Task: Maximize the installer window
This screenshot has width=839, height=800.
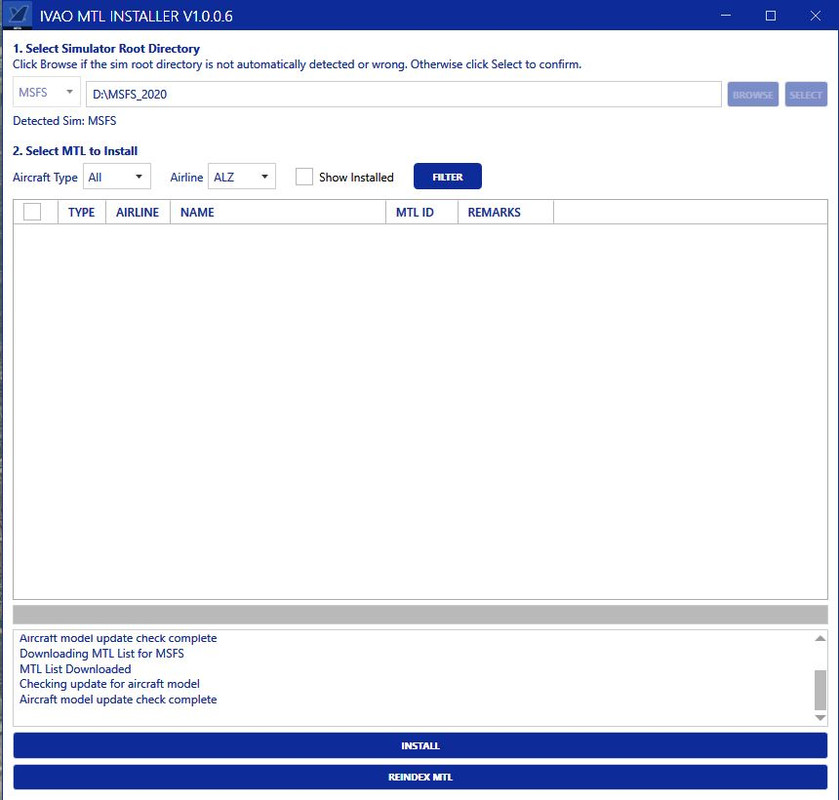Action: (771, 16)
